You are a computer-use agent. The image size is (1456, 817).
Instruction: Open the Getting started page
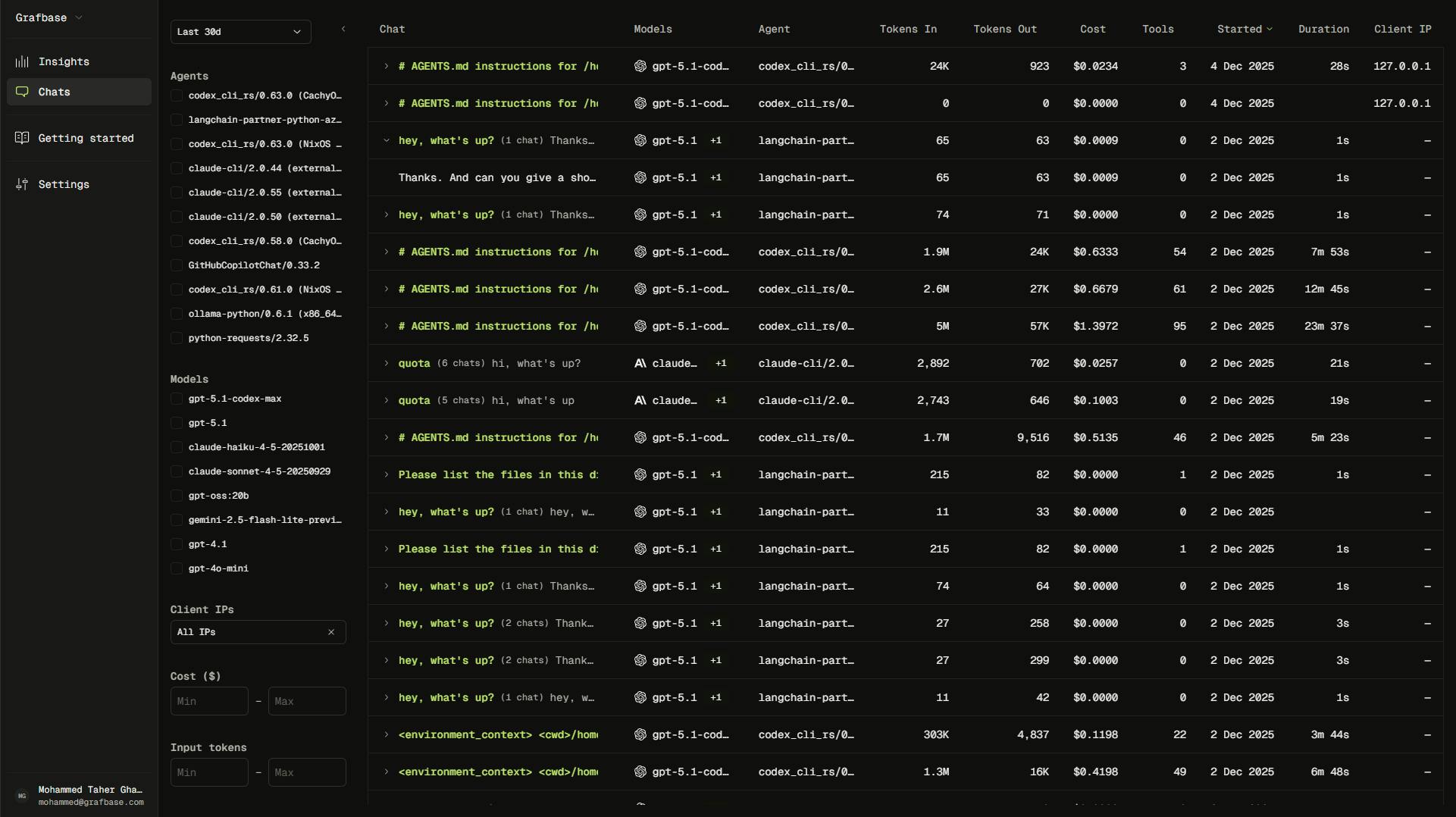click(79, 138)
